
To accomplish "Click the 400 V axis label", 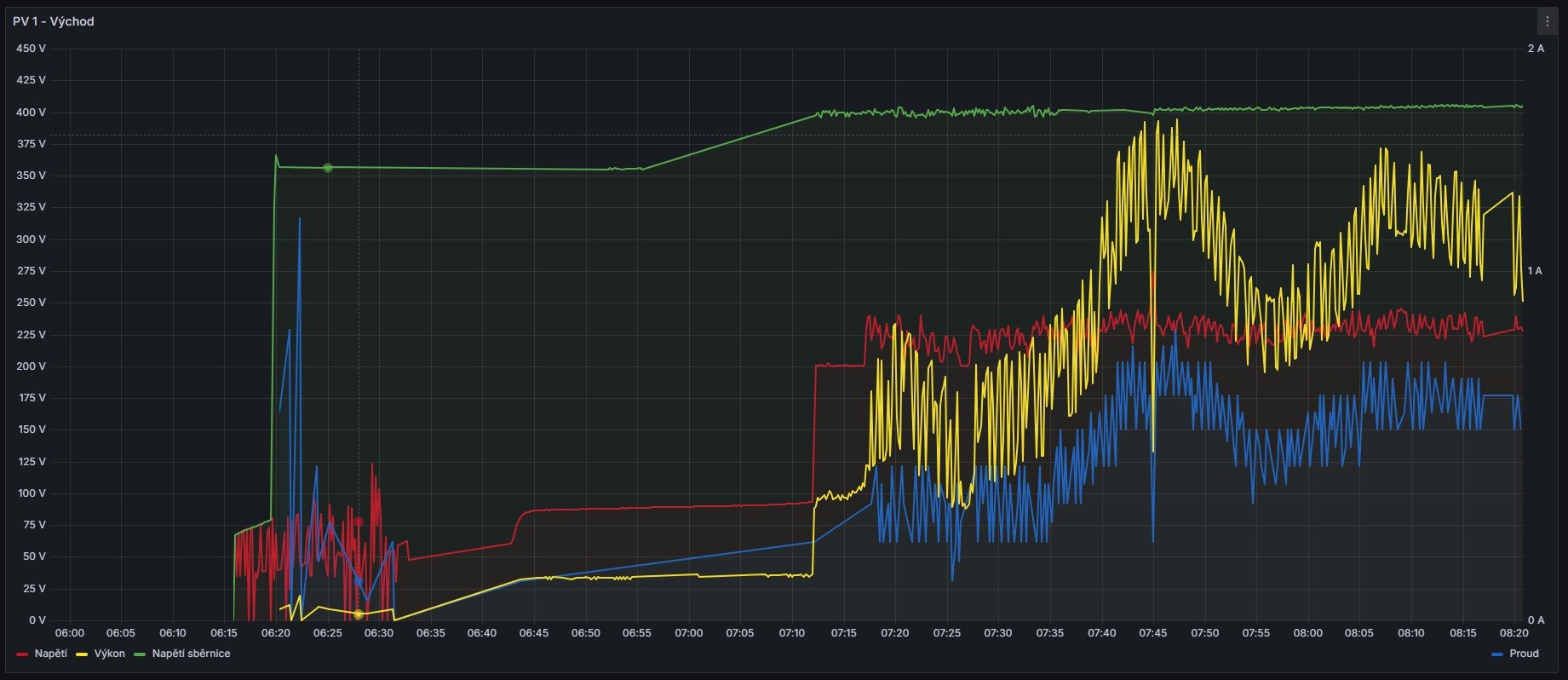I will click(32, 112).
